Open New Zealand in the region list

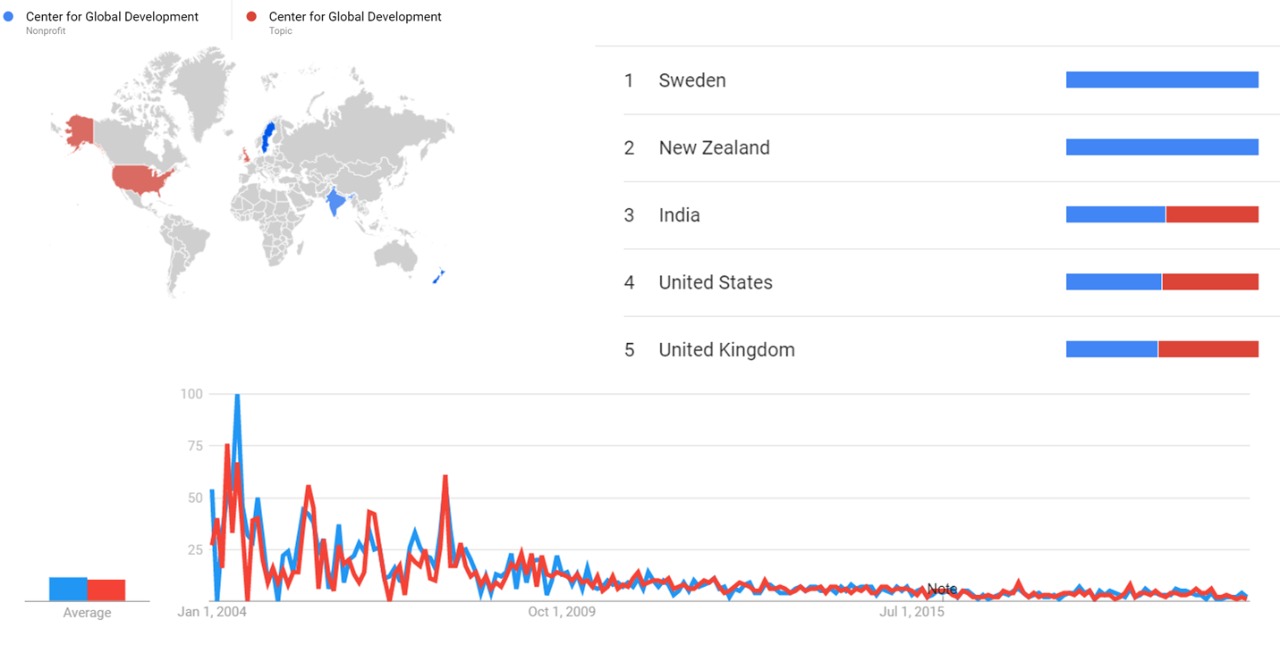(x=714, y=148)
